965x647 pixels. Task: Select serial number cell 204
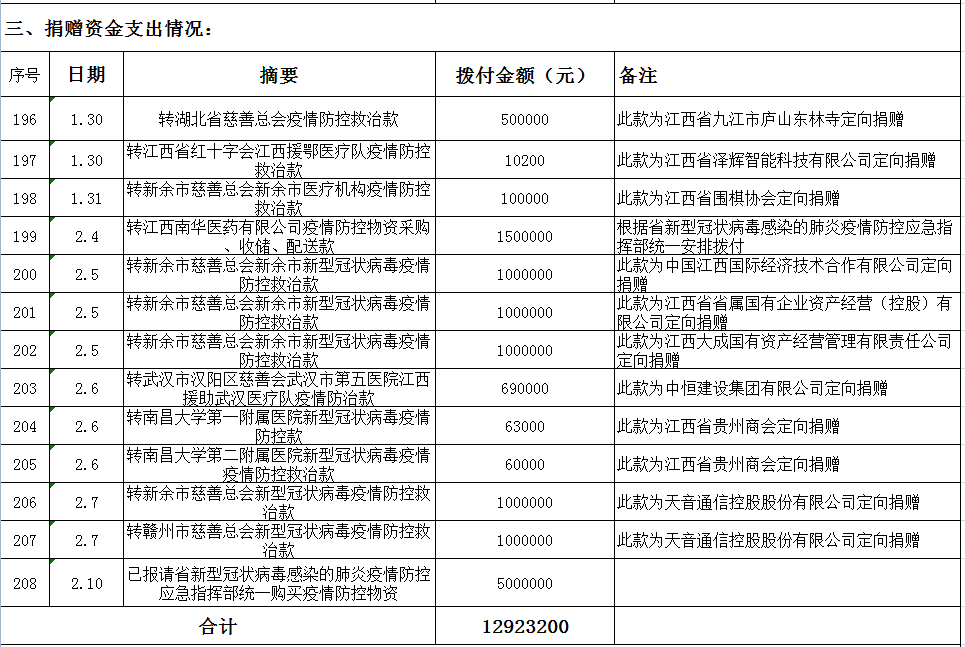(x=25, y=427)
